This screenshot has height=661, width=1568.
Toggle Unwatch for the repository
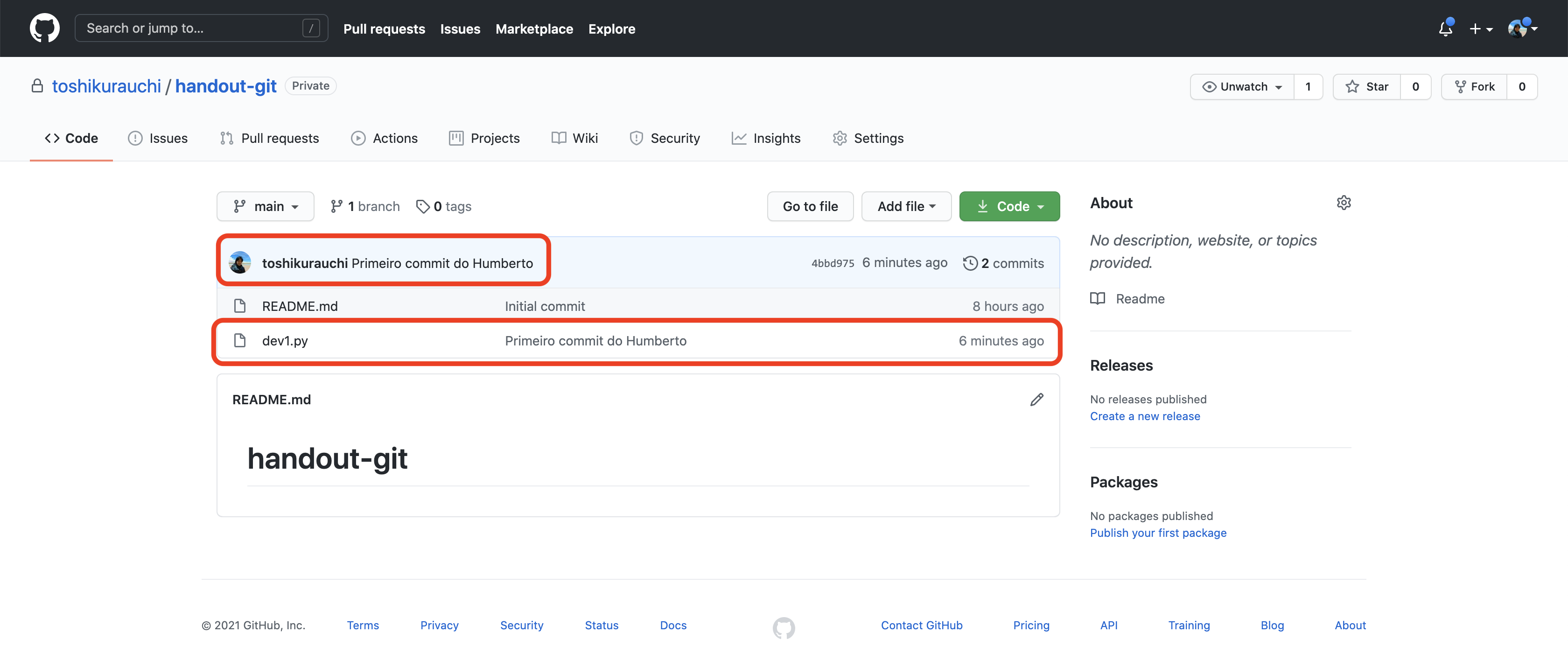1242,86
